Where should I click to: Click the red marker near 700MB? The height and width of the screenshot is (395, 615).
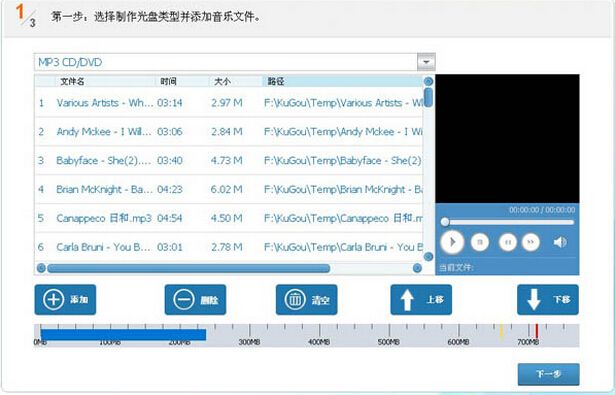537,331
